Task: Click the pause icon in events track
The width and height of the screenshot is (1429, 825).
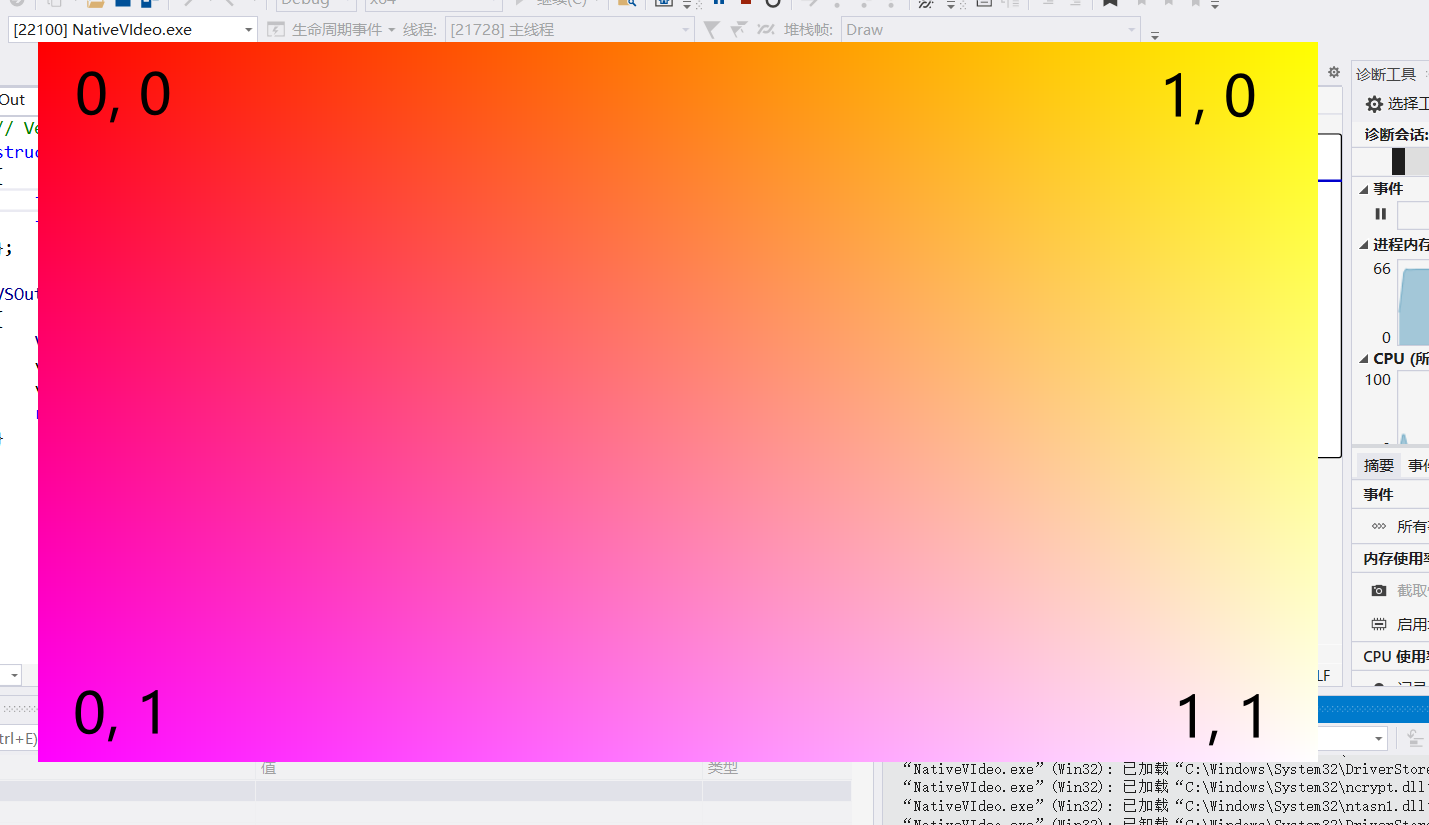Action: tap(1381, 214)
